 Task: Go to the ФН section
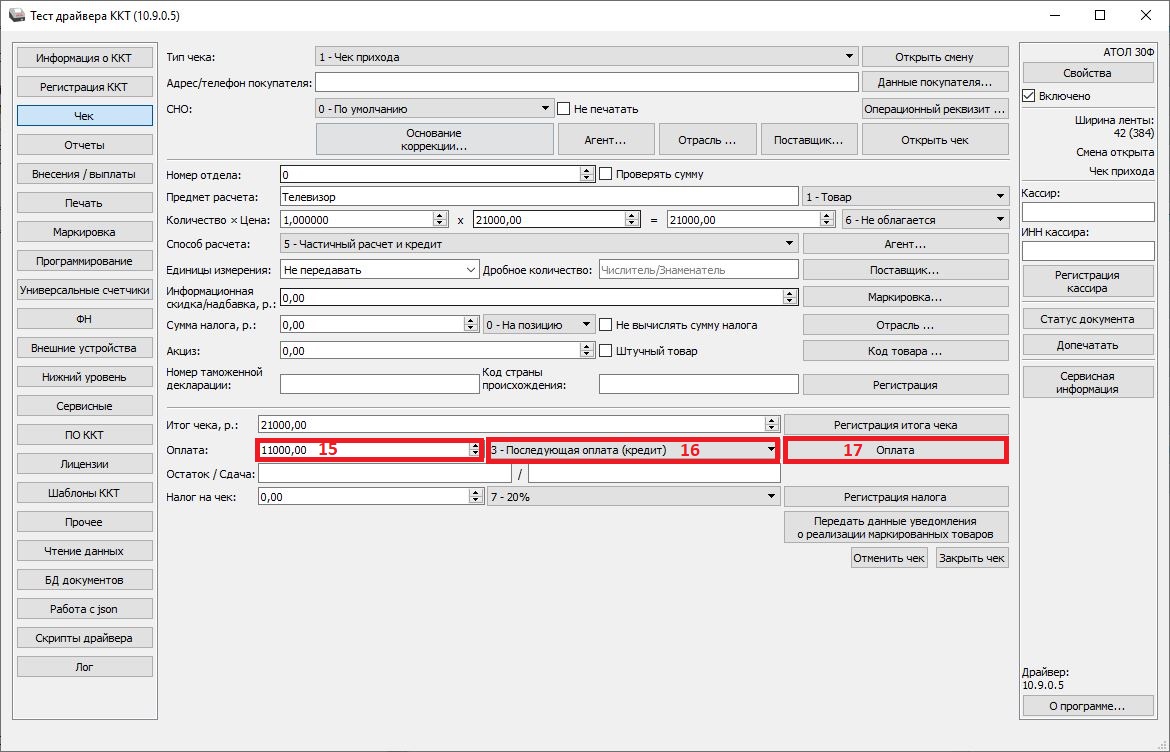84,319
